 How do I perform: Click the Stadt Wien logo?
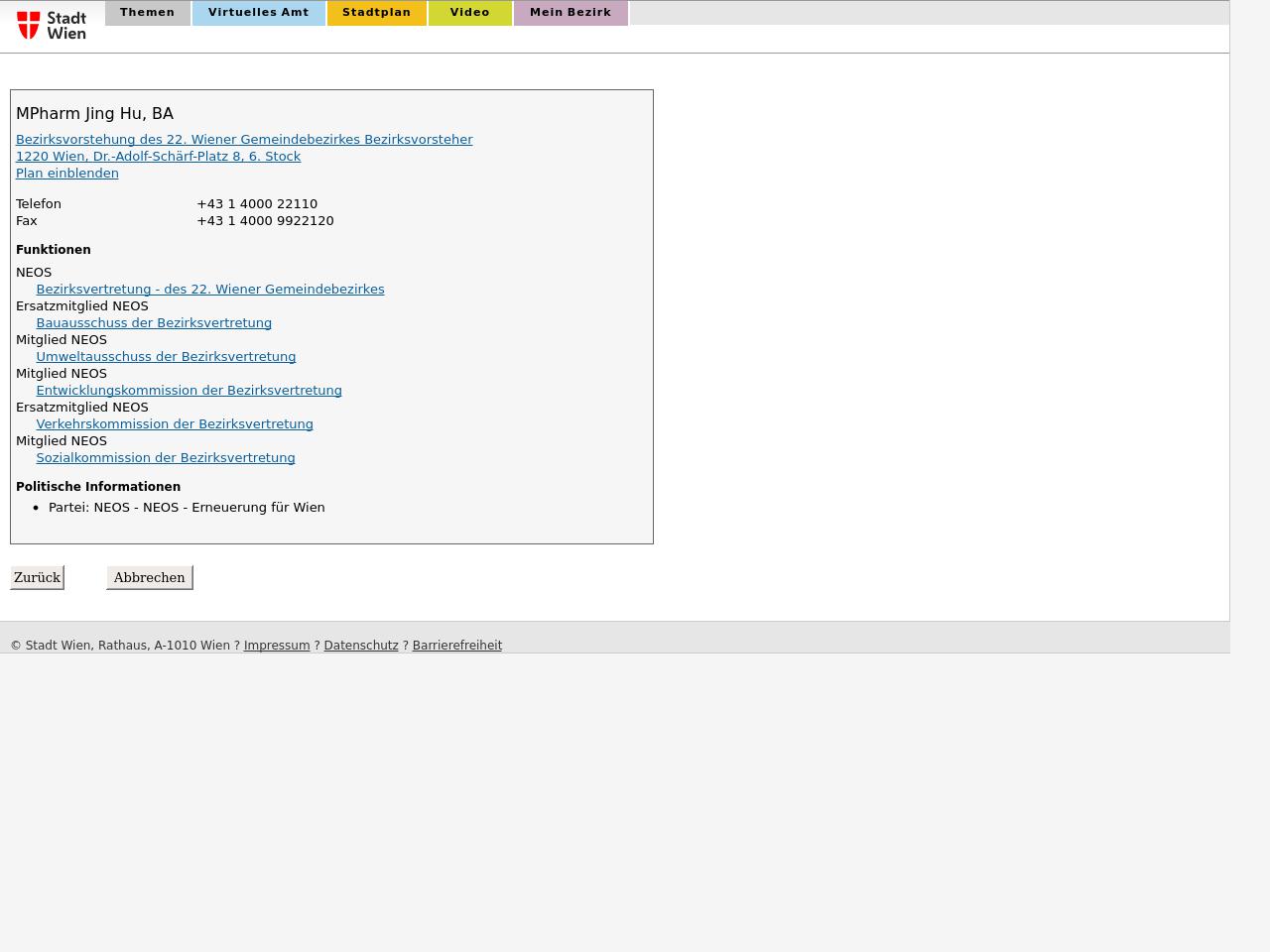pyautogui.click(x=52, y=25)
